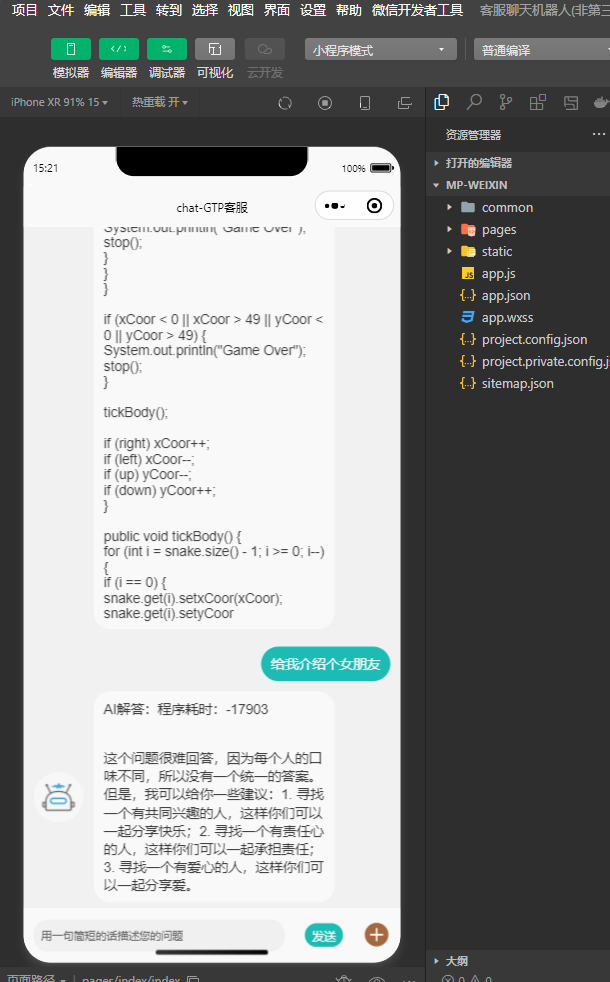The width and height of the screenshot is (610, 982).
Task: Click the robot avatar in chat
Action: click(x=58, y=797)
